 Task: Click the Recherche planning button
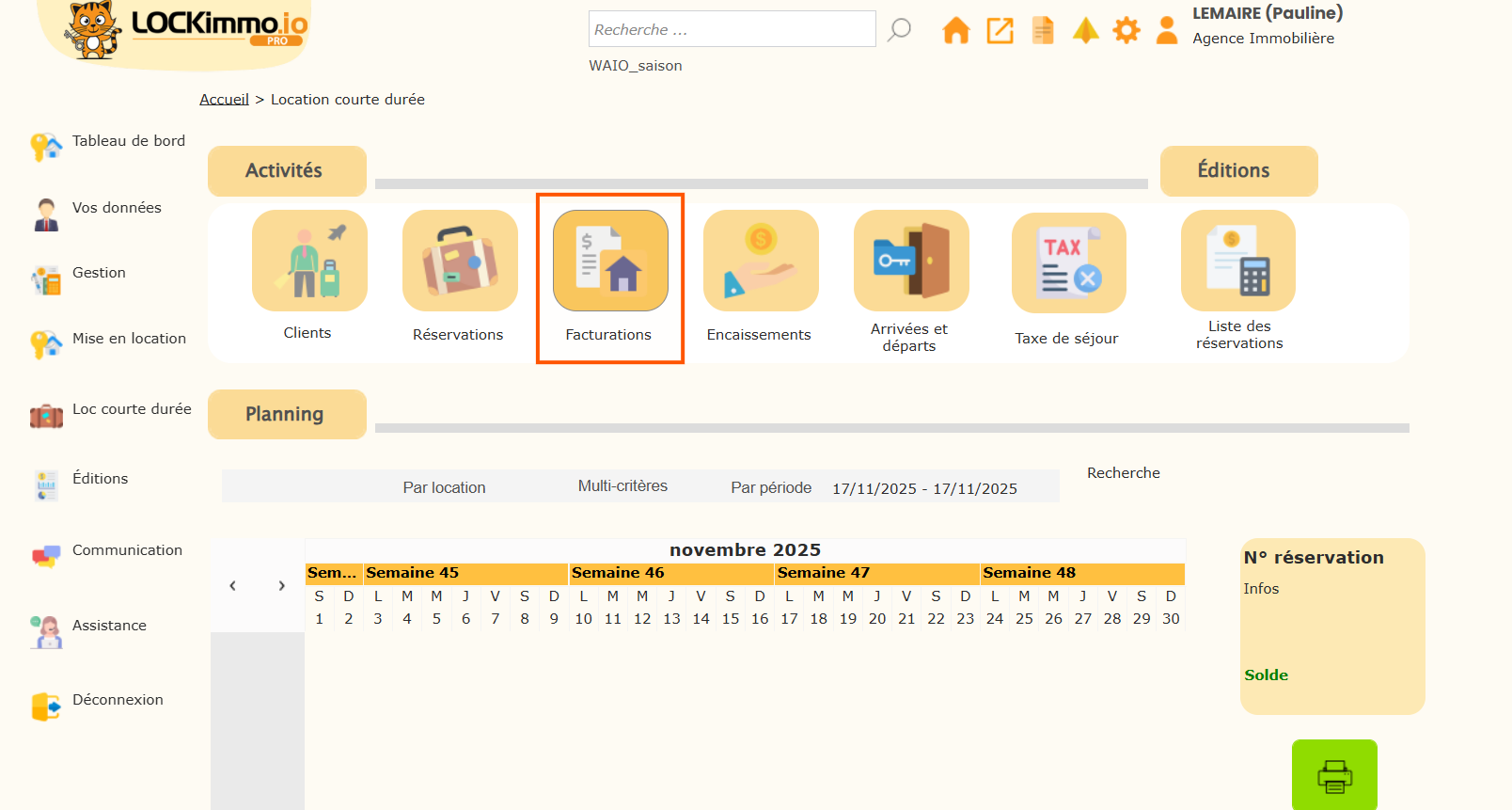point(1123,473)
